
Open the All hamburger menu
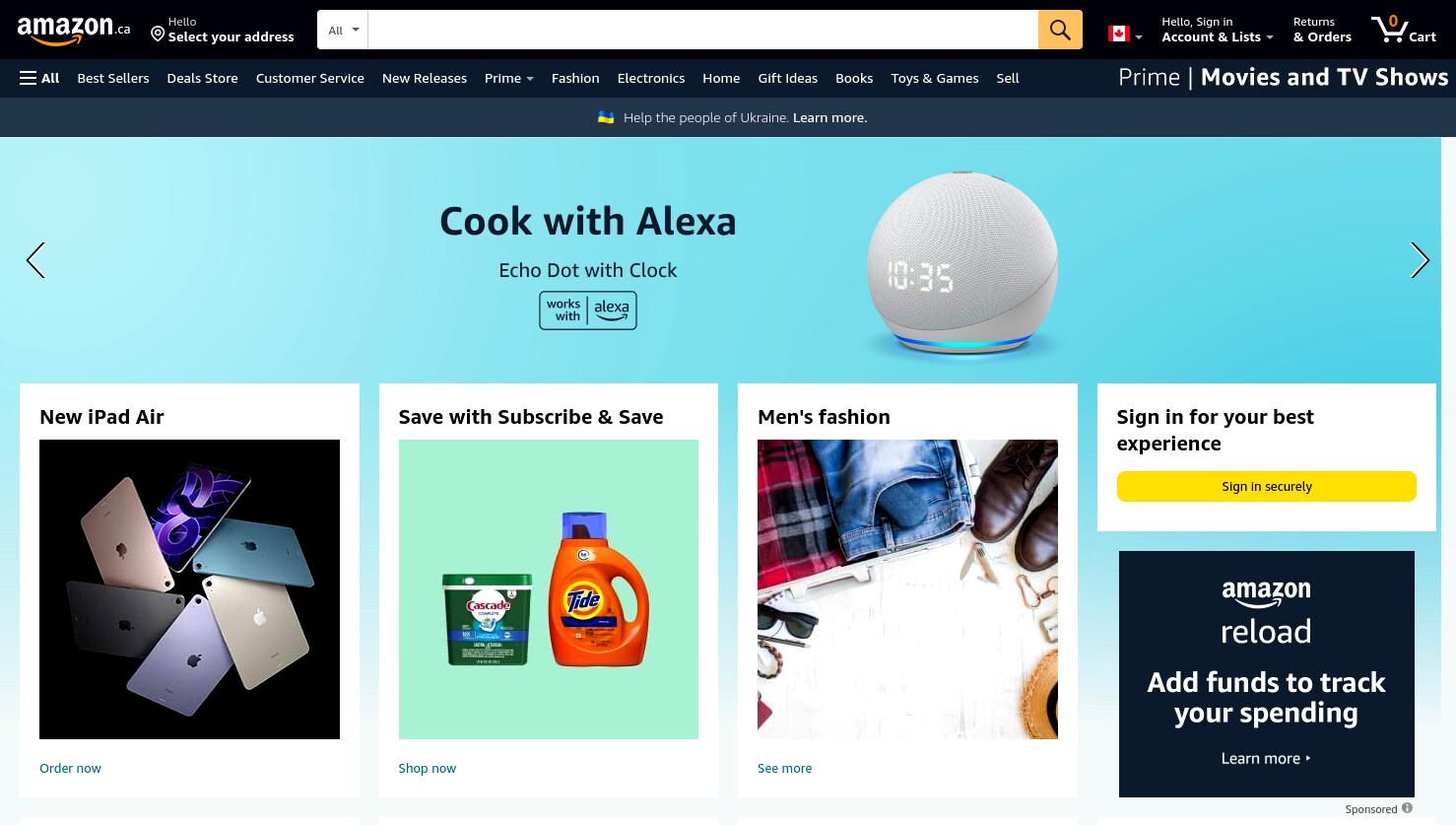coord(39,78)
